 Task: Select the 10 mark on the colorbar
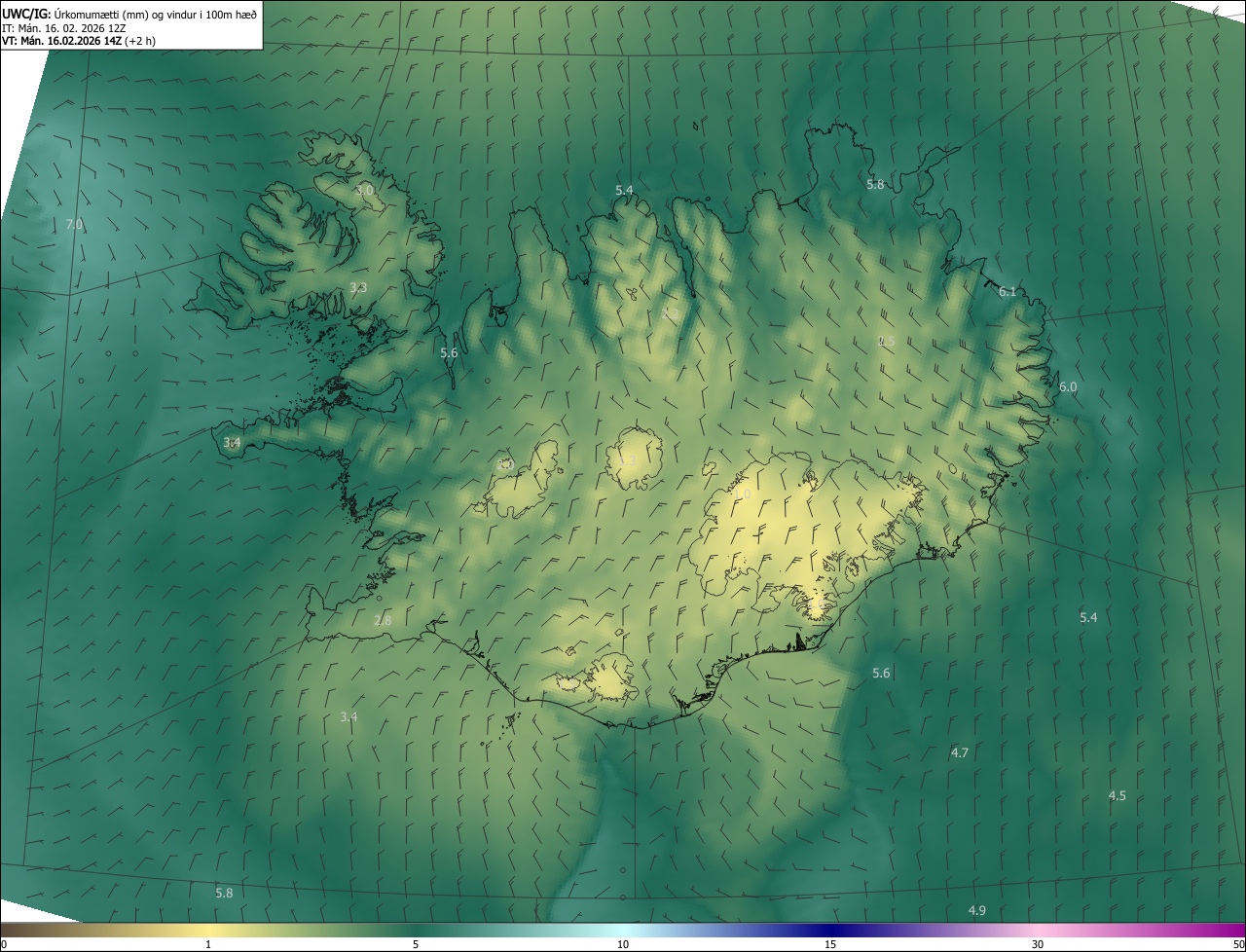623,944
